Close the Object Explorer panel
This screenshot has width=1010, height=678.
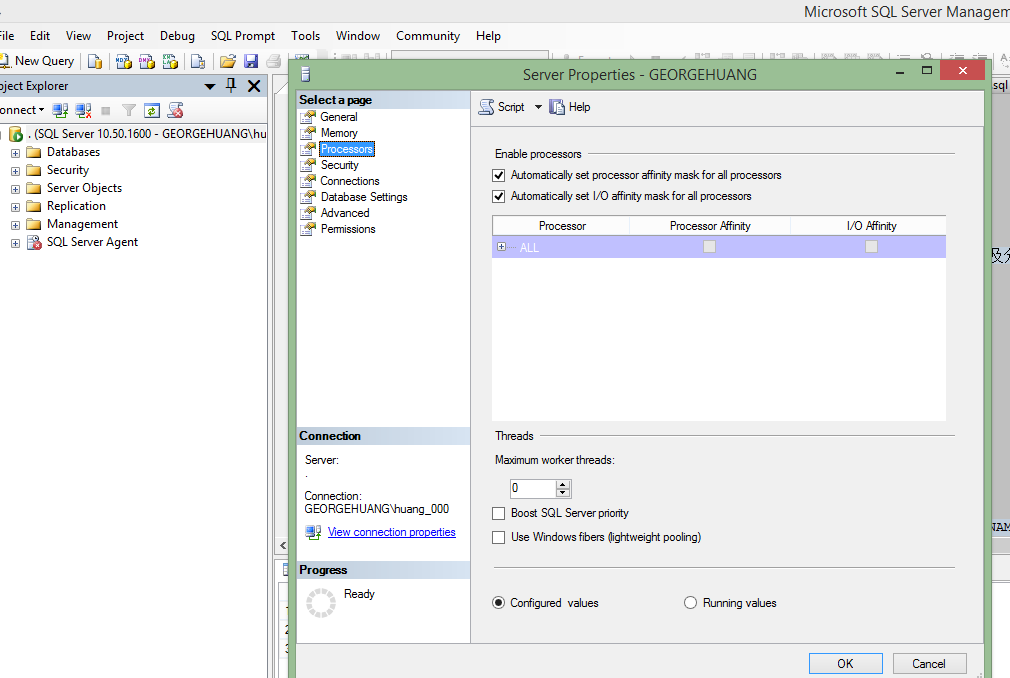click(254, 86)
